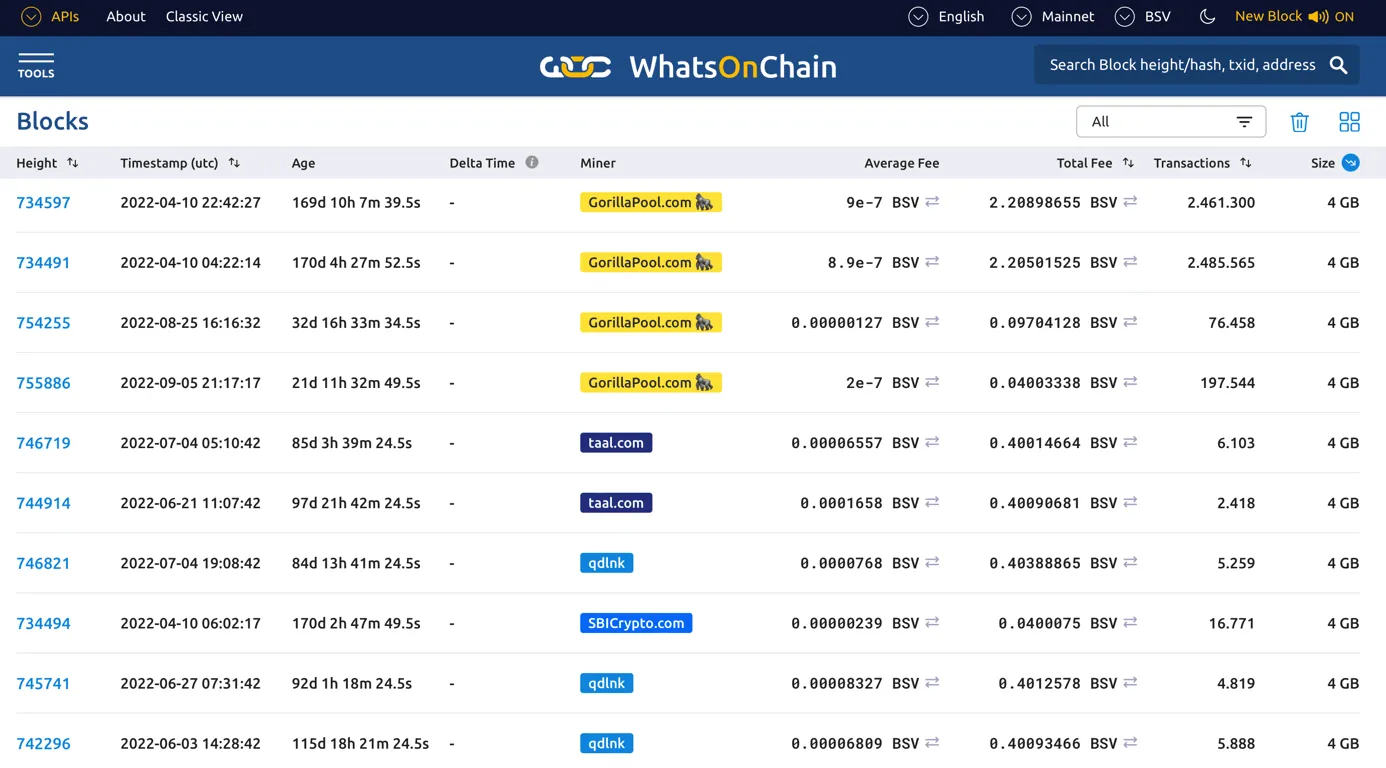Click the search magnifier icon

[1338, 65]
